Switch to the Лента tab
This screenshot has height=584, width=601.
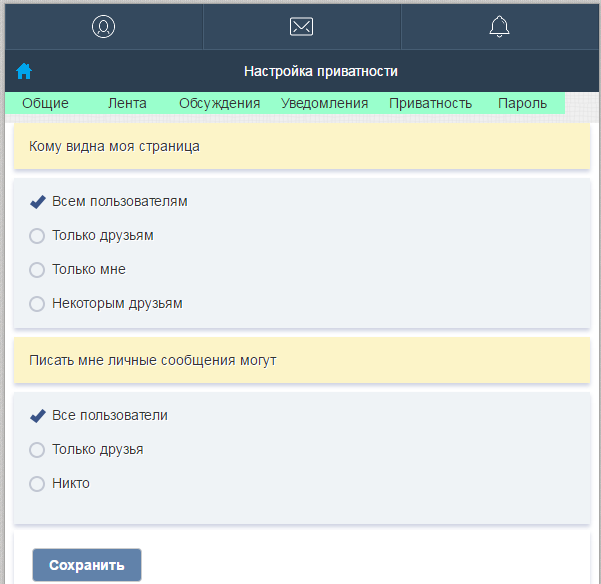(x=127, y=103)
